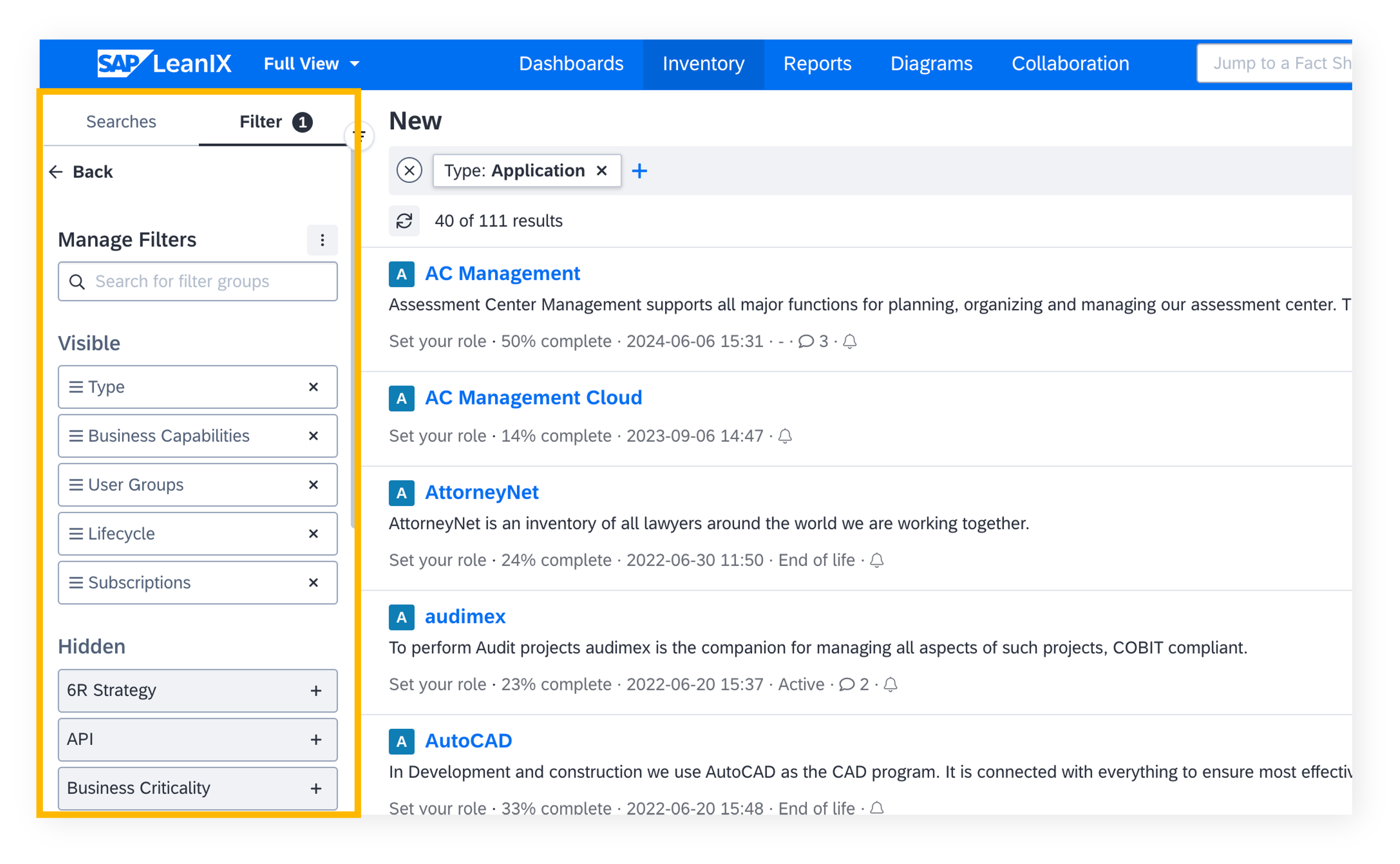This screenshot has height=864, width=1400.
Task: Add the API hidden filter
Action: (x=316, y=740)
